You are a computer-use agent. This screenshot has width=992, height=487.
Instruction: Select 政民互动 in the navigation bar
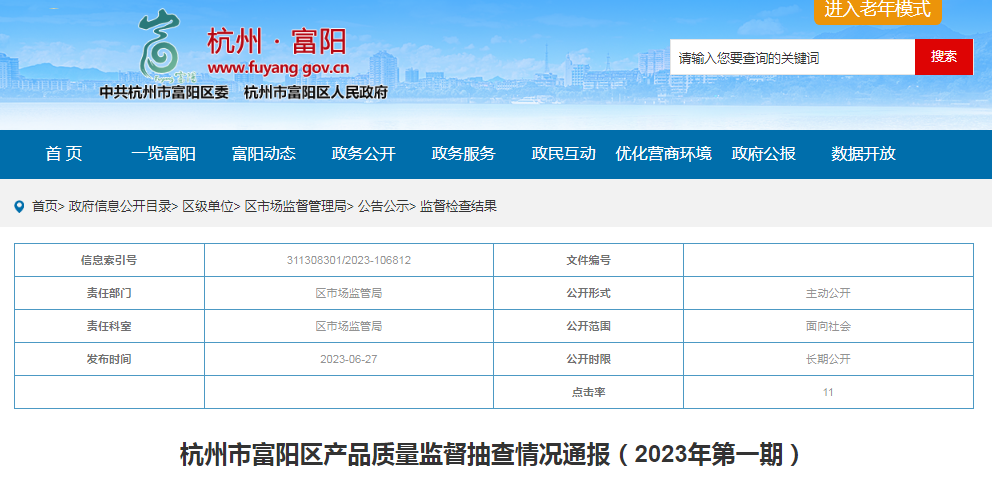(x=564, y=154)
